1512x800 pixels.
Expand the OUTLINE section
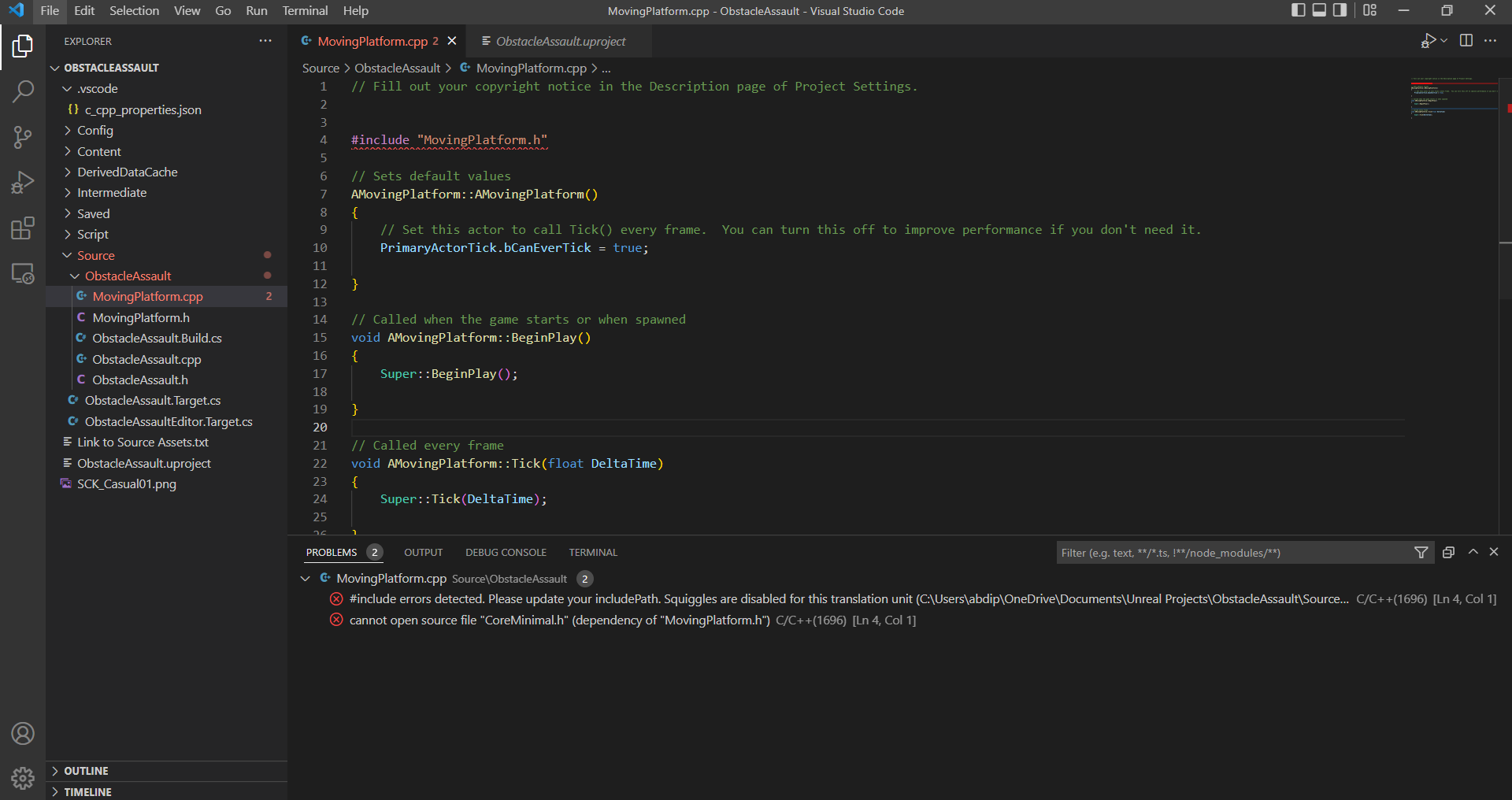pos(86,771)
